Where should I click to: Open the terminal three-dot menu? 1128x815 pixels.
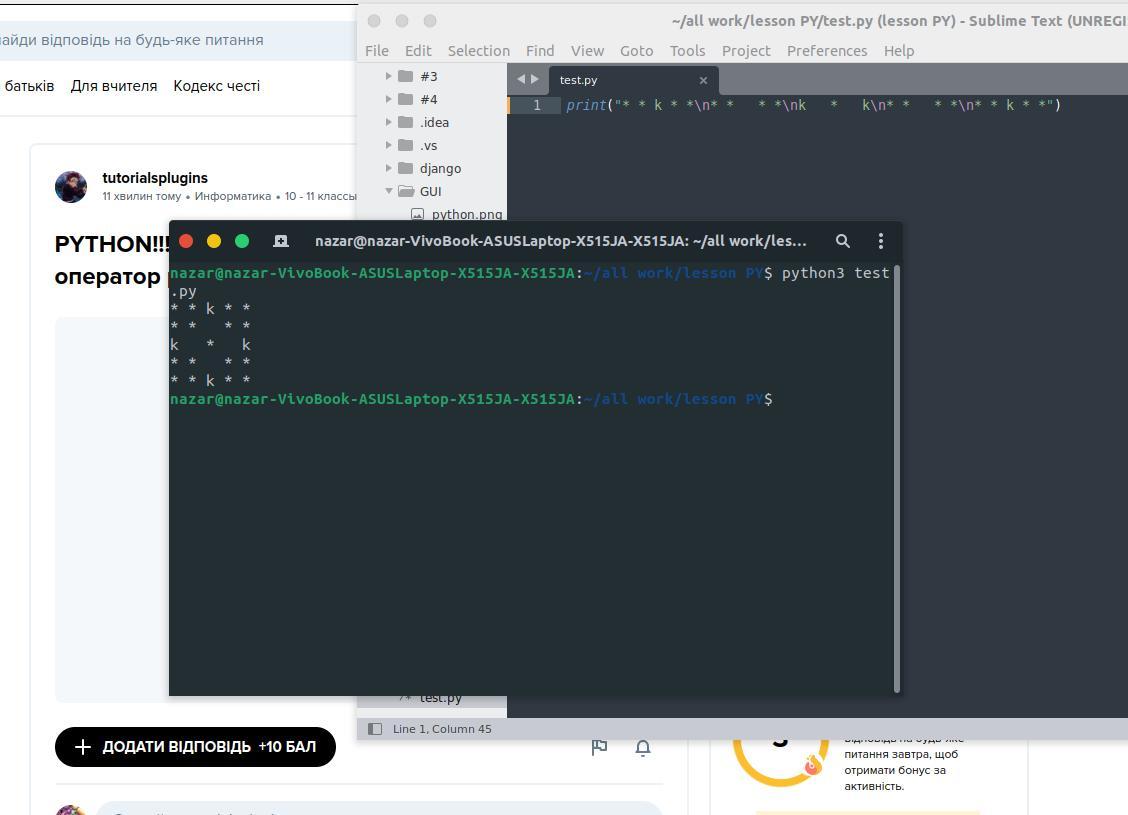(x=880, y=241)
